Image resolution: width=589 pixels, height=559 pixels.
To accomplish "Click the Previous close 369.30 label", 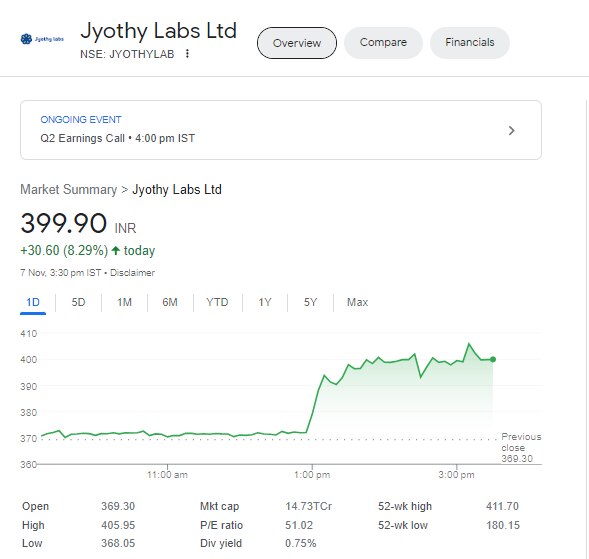I will point(521,447).
